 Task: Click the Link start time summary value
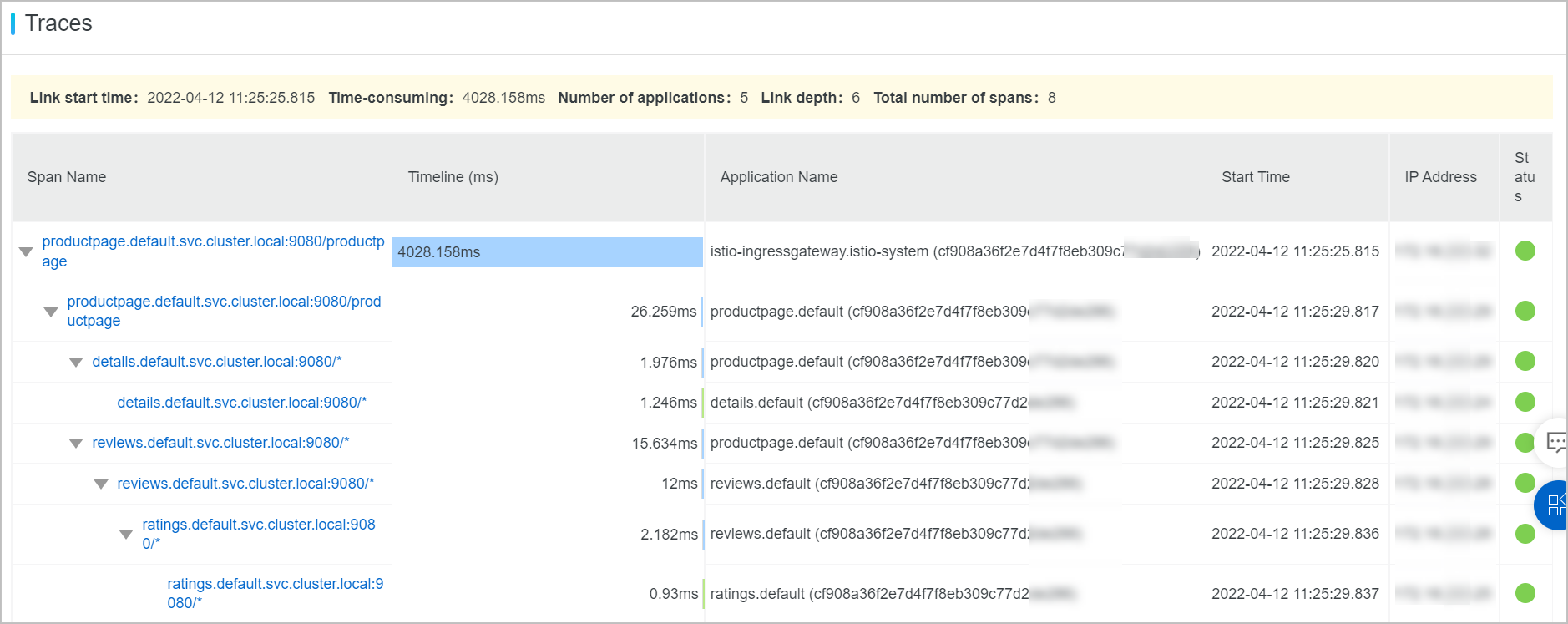231,98
